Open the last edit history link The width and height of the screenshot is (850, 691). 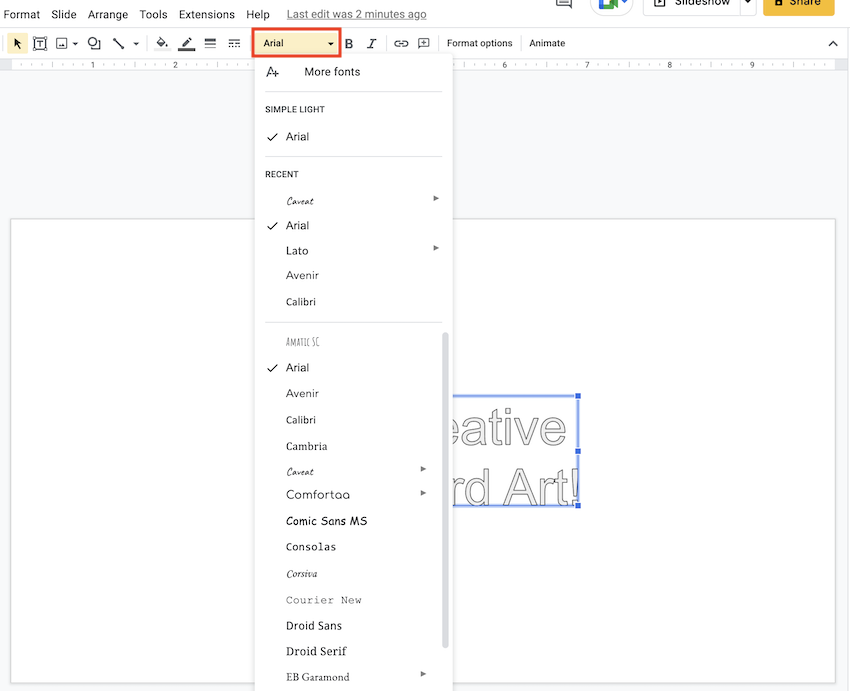(356, 15)
